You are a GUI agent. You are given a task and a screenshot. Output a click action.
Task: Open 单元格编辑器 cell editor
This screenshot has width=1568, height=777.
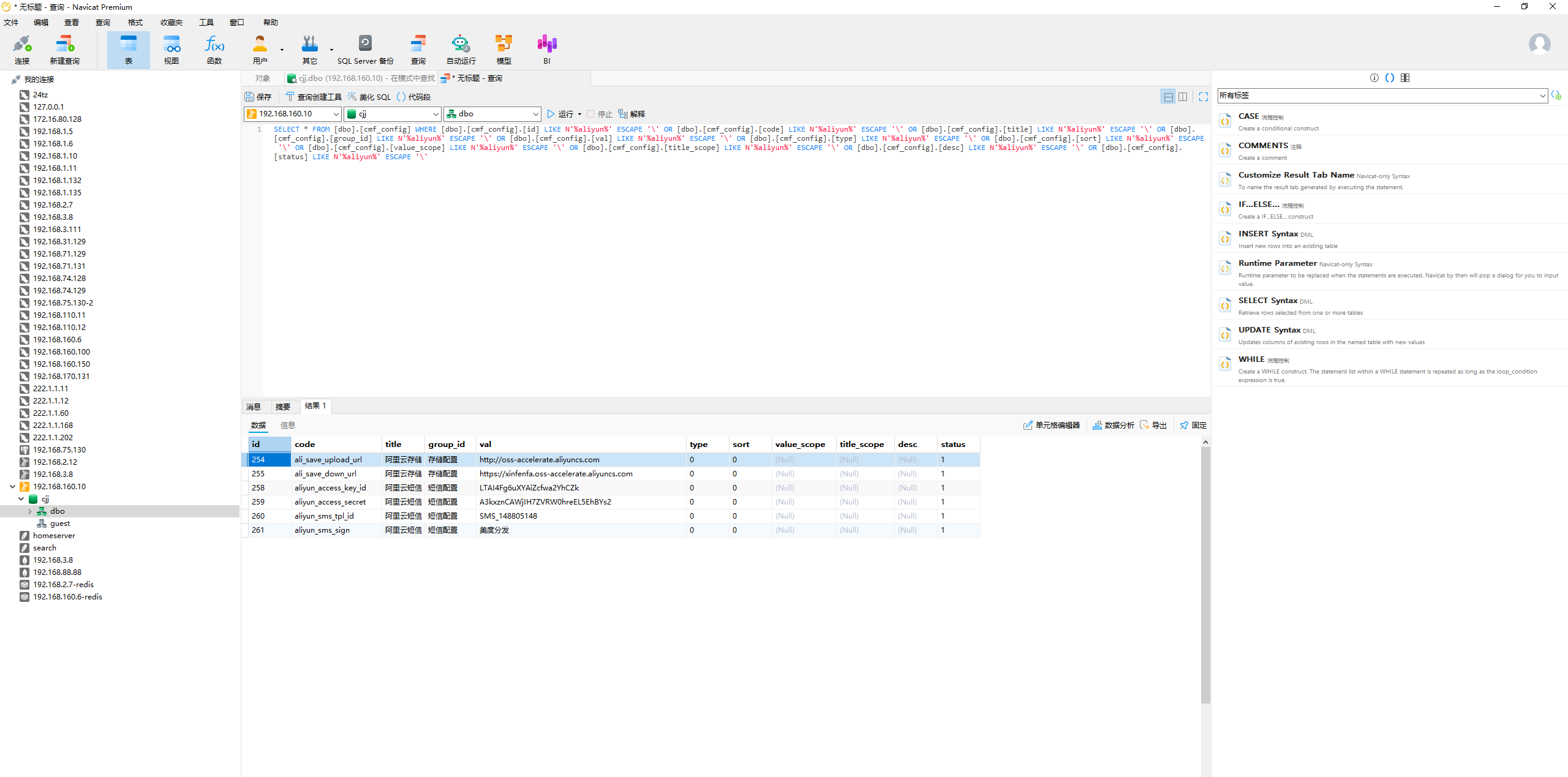coord(1052,426)
